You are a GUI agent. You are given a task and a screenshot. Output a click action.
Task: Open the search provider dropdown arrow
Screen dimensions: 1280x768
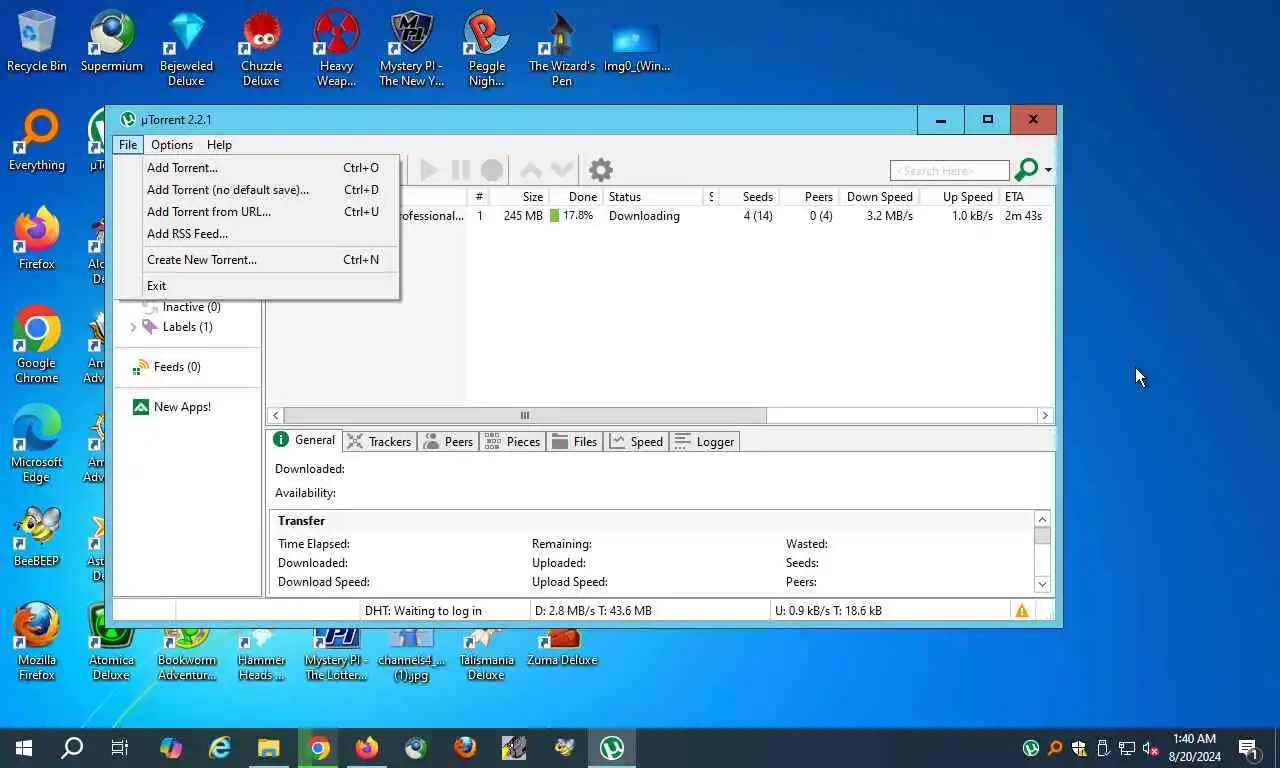point(1048,170)
